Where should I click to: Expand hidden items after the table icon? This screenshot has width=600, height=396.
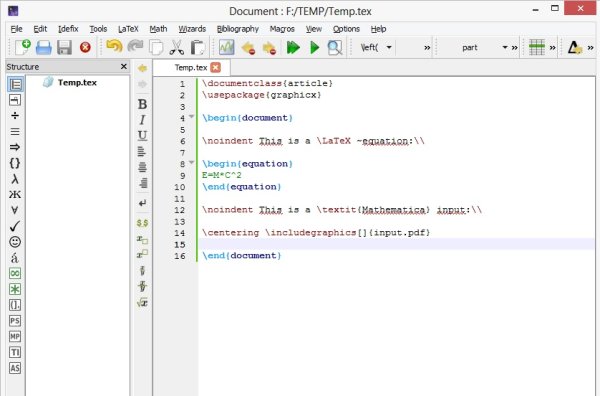click(553, 47)
